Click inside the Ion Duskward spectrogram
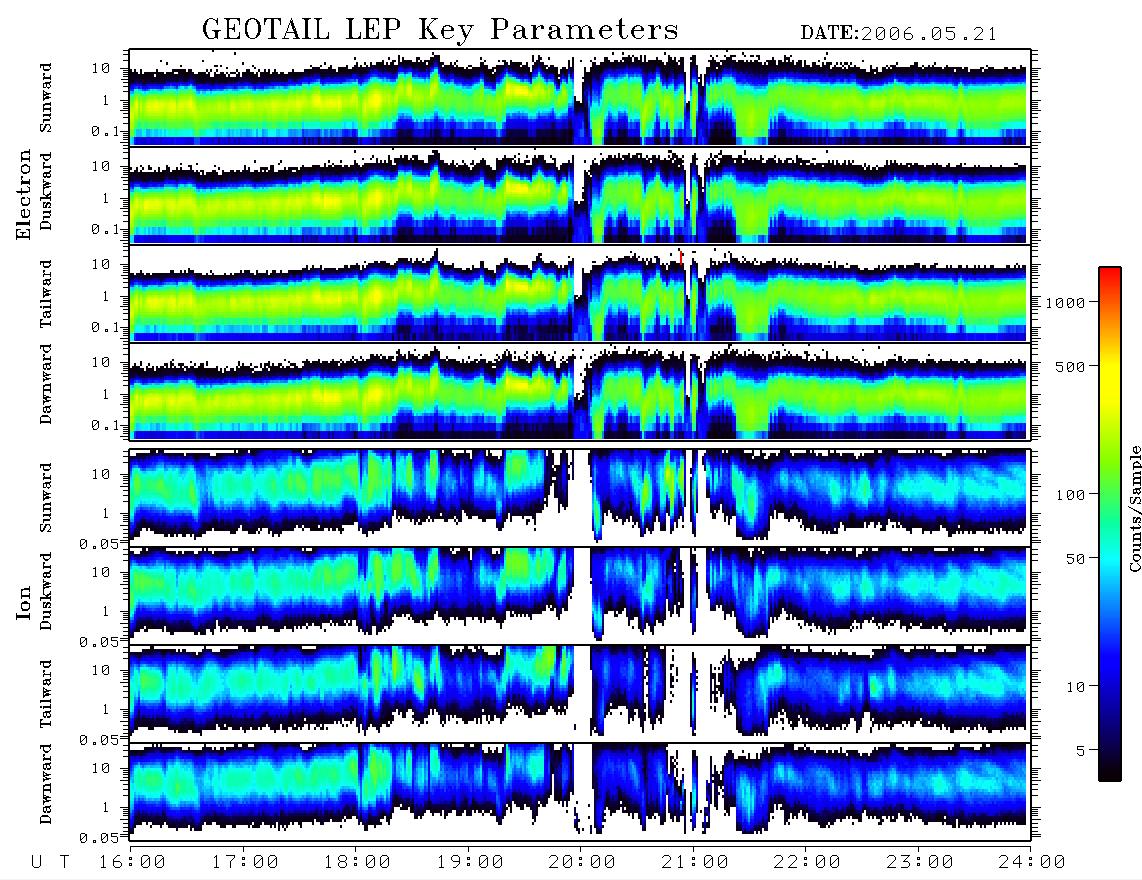 (x=580, y=594)
